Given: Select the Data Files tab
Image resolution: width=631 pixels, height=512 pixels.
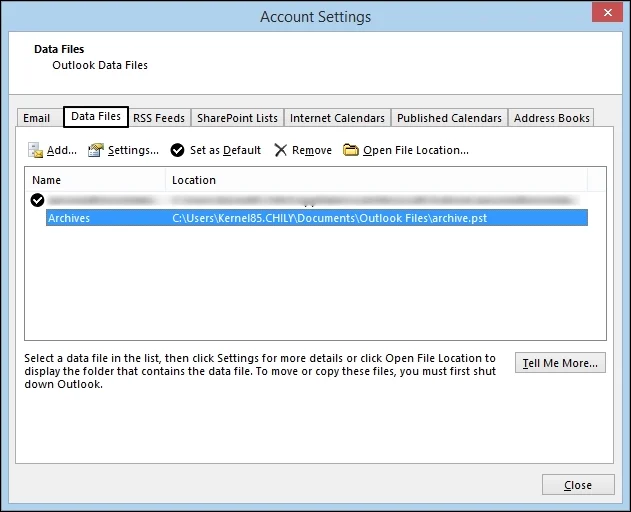Looking at the screenshot, I should click(96, 117).
